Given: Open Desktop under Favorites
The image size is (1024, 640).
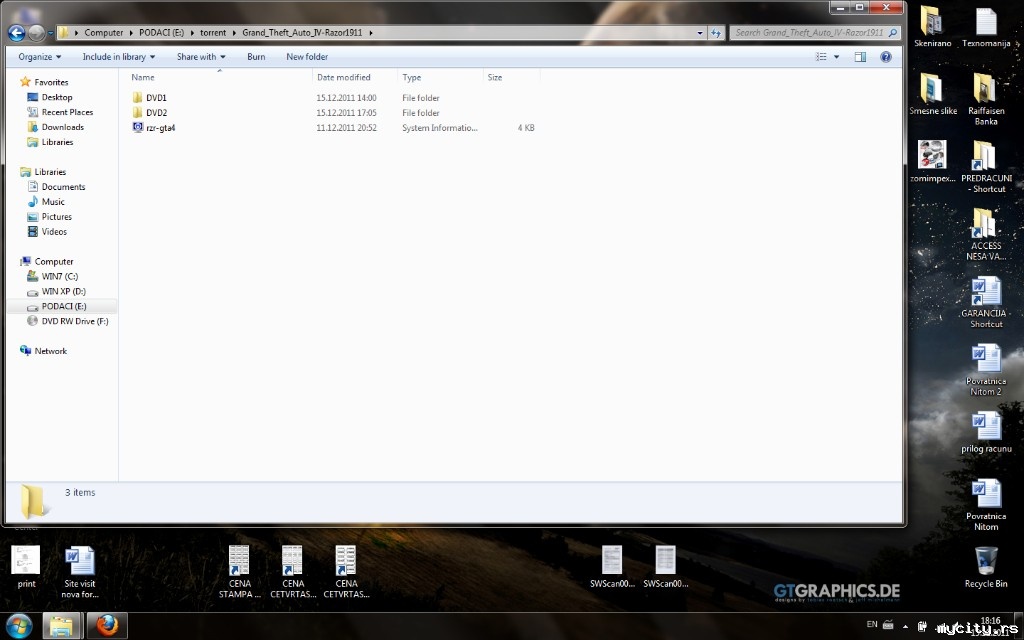Looking at the screenshot, I should [57, 97].
